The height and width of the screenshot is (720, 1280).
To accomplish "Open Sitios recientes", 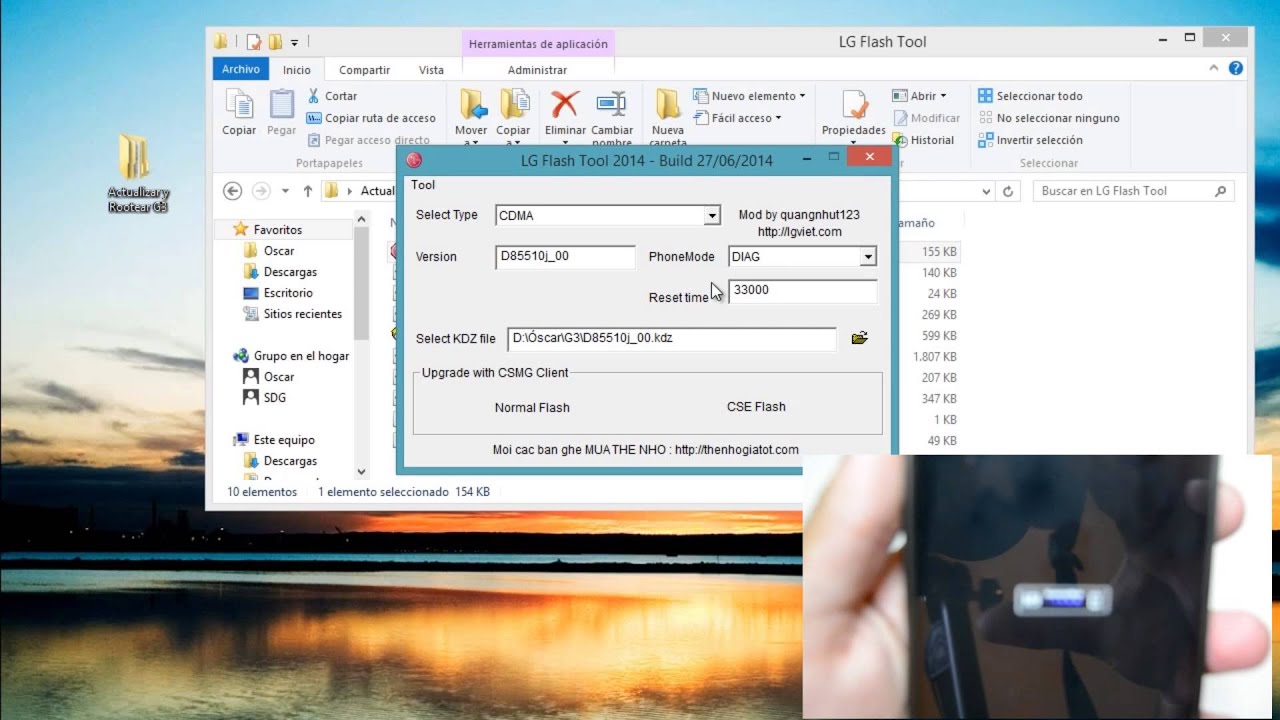I will coord(293,314).
